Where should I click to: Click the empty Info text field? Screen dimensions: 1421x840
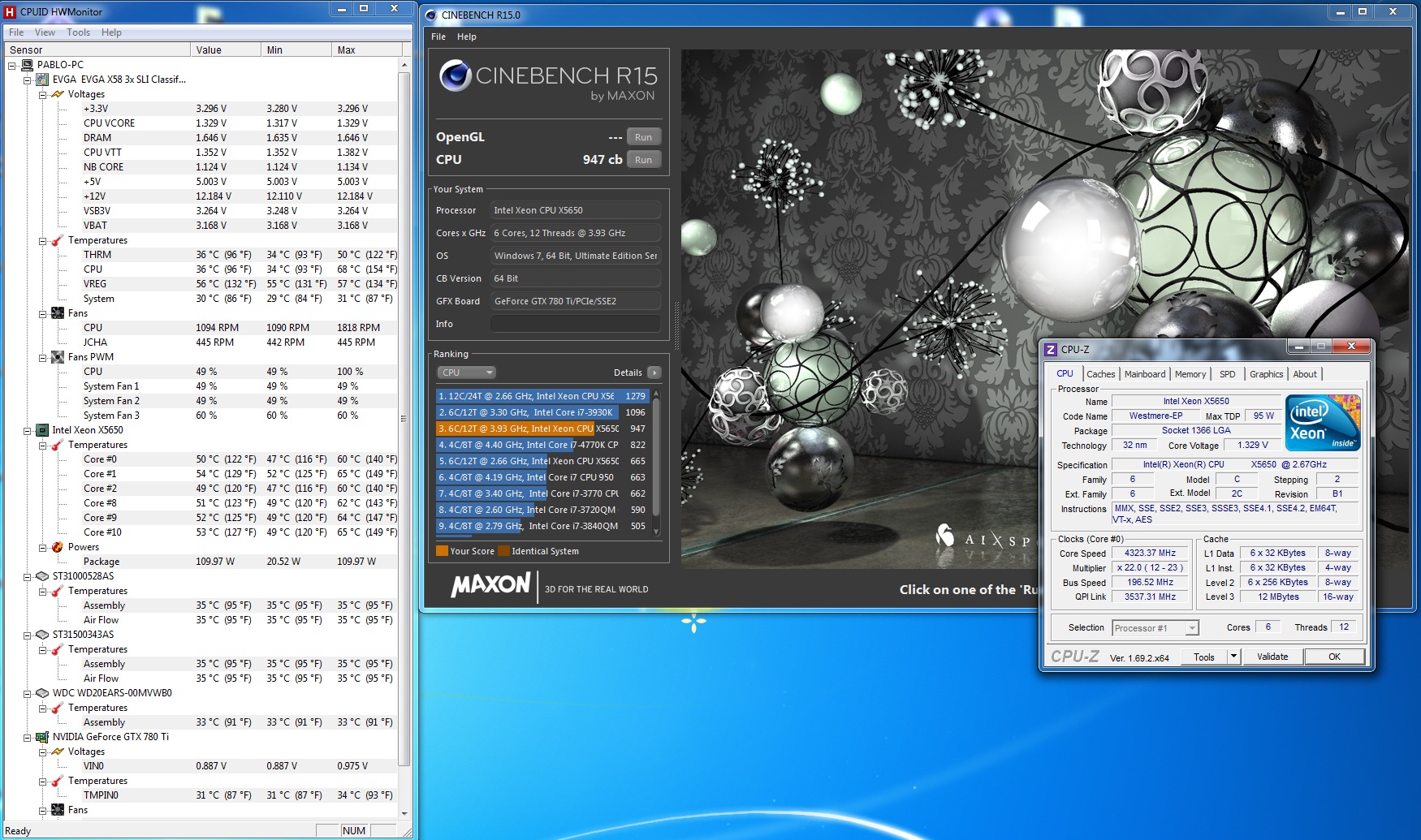575,324
